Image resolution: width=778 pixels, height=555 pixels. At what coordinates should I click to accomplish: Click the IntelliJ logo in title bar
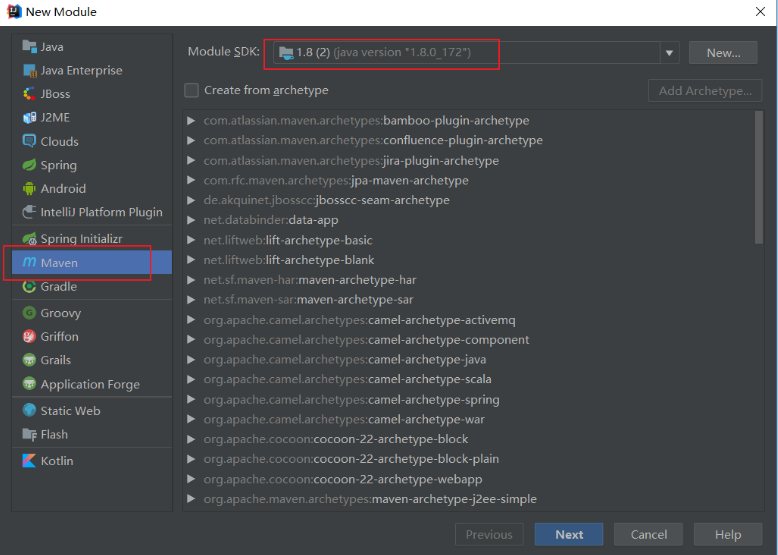[x=14, y=11]
